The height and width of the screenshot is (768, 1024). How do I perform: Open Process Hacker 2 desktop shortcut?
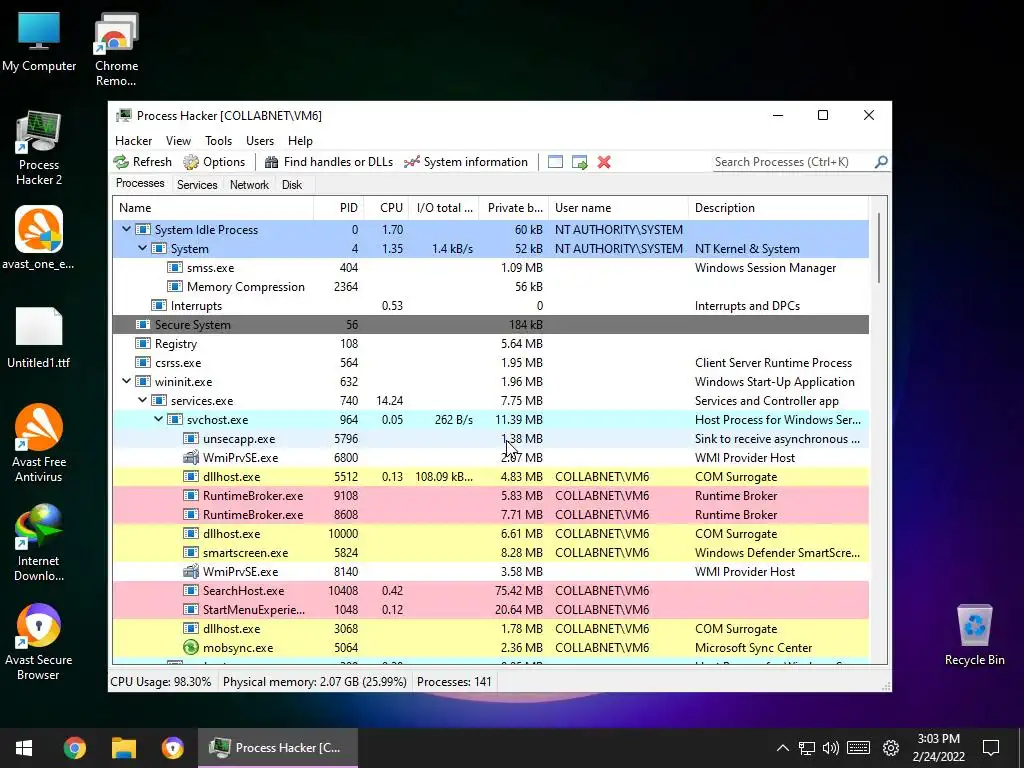[x=39, y=148]
